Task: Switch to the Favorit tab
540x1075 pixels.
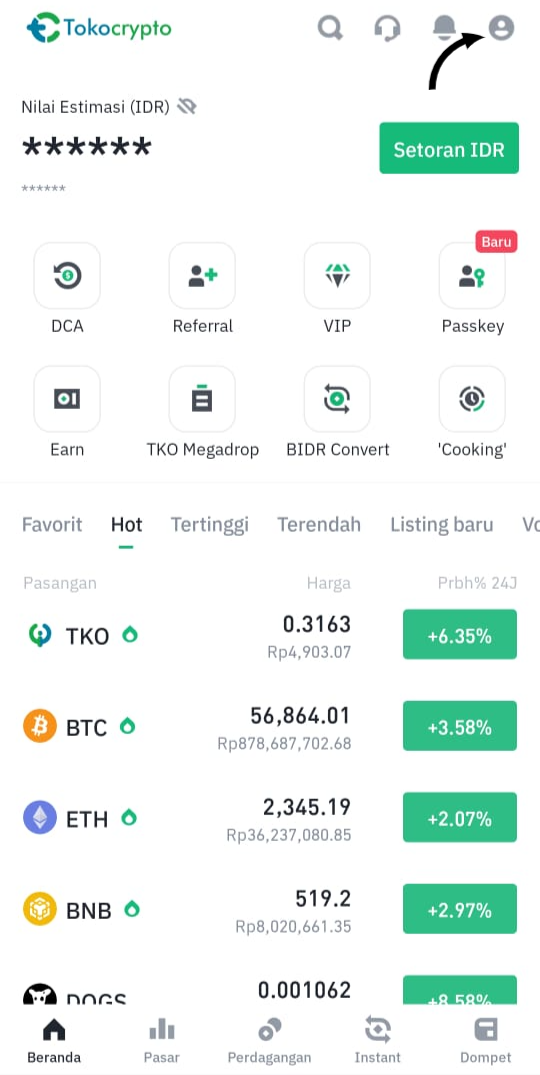Action: pos(52,525)
